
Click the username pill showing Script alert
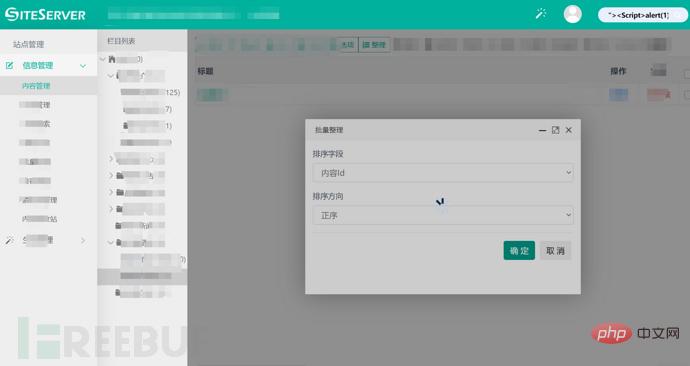(x=642, y=15)
